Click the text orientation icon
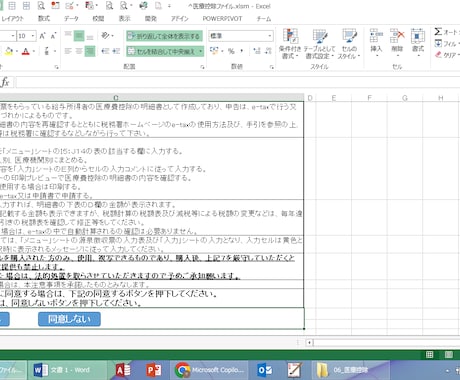The width and height of the screenshot is (460, 380). pos(105,36)
